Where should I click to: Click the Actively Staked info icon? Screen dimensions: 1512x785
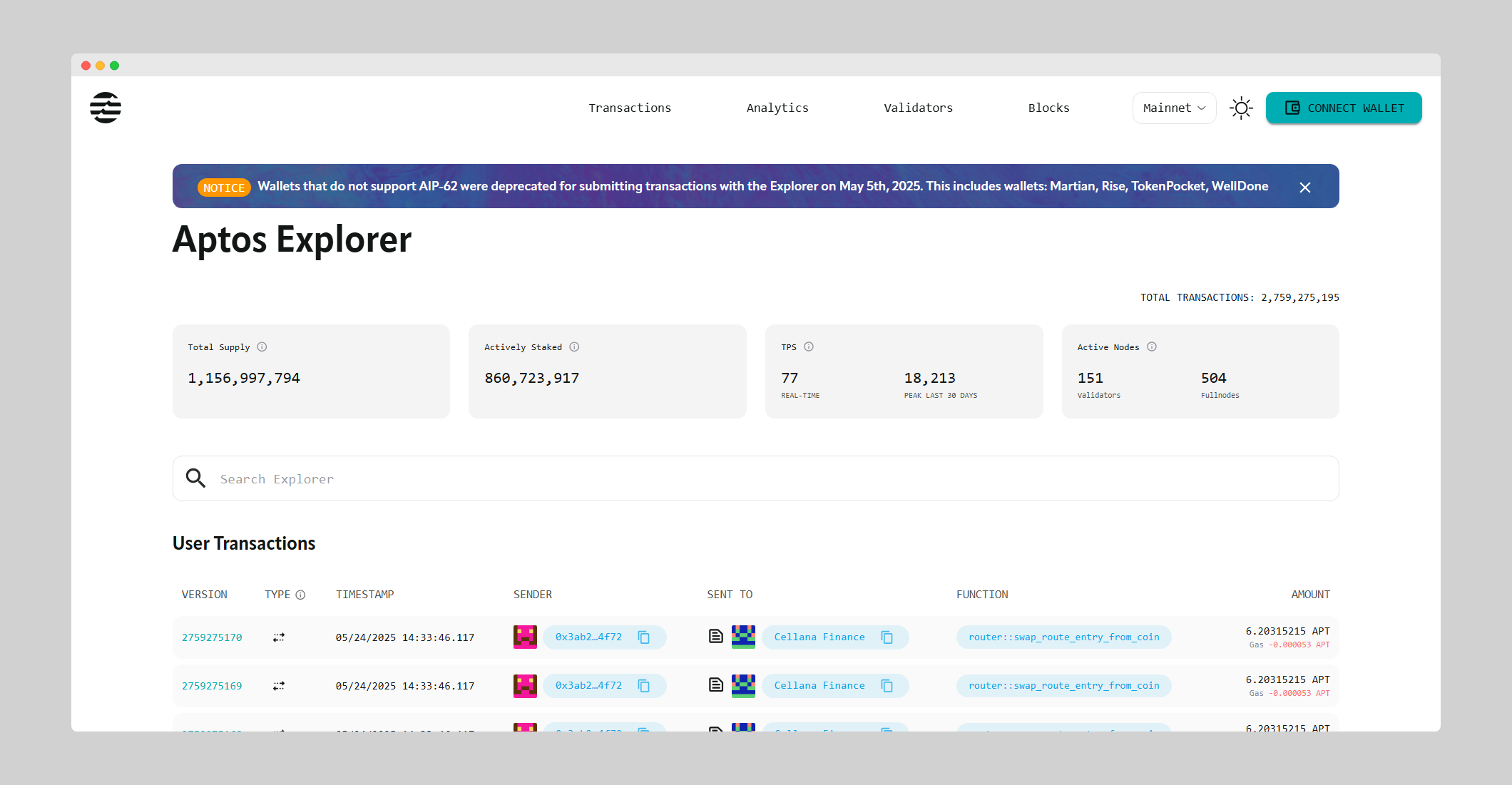point(574,347)
